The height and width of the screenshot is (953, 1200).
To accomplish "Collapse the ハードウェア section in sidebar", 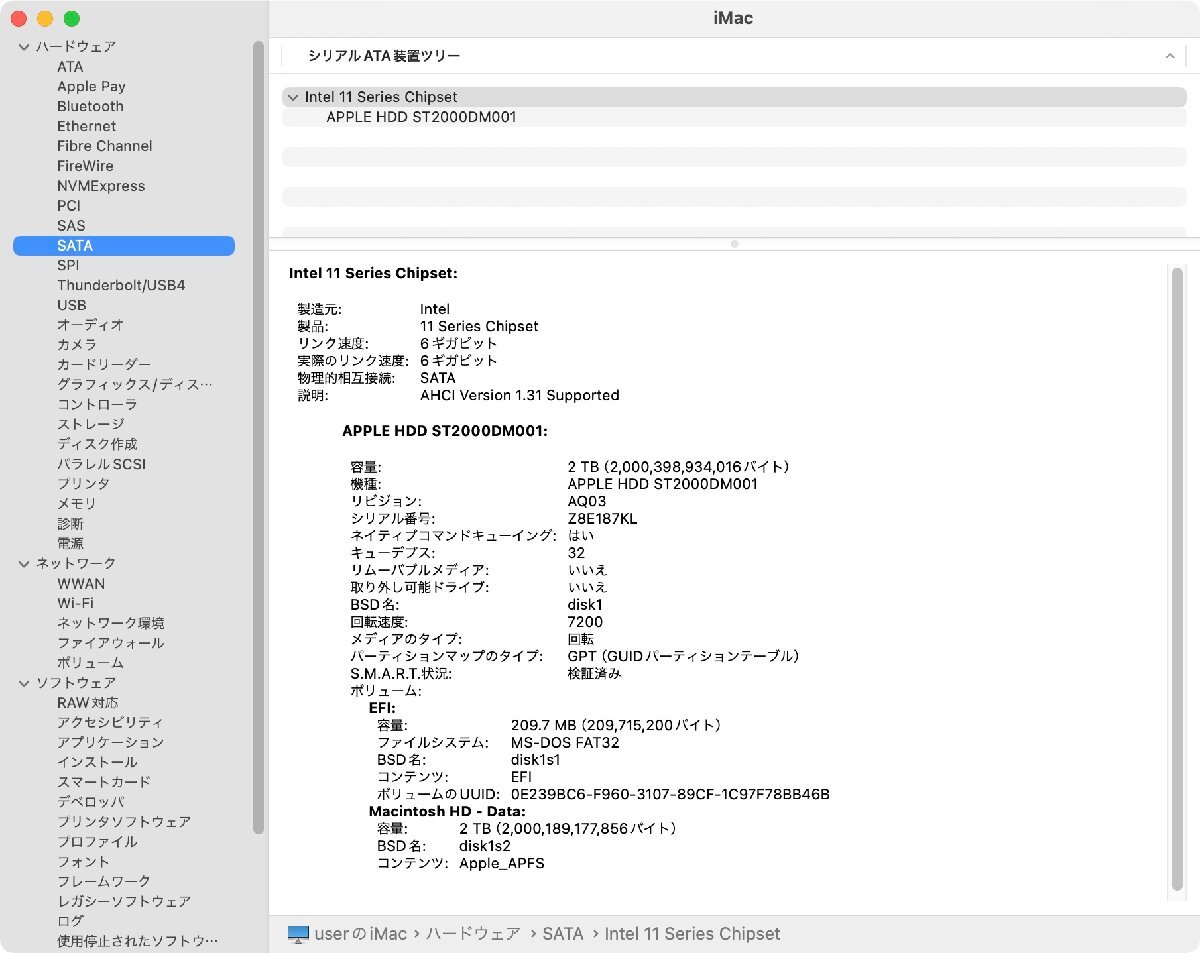I will tap(24, 47).
